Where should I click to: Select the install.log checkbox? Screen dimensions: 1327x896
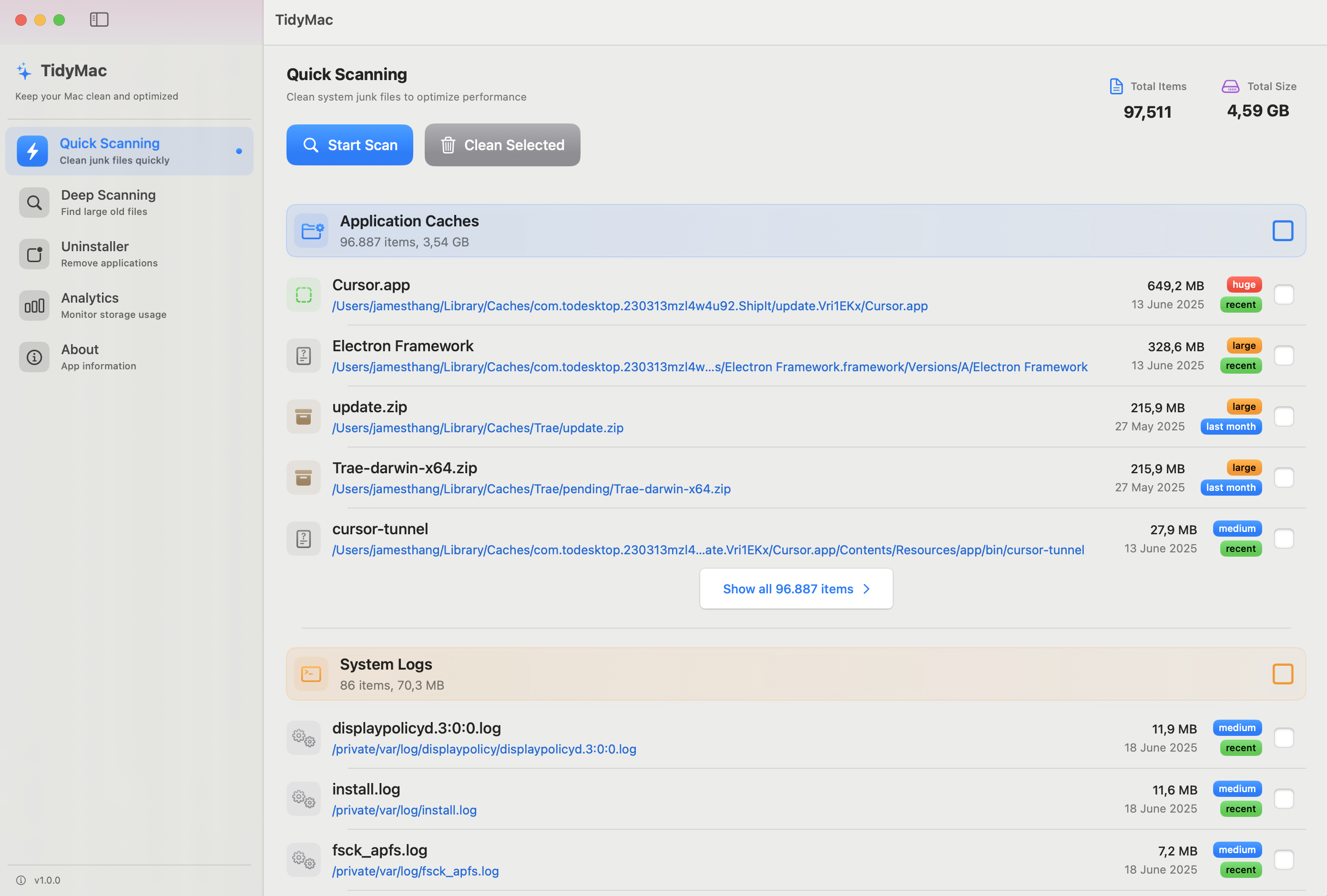1284,798
